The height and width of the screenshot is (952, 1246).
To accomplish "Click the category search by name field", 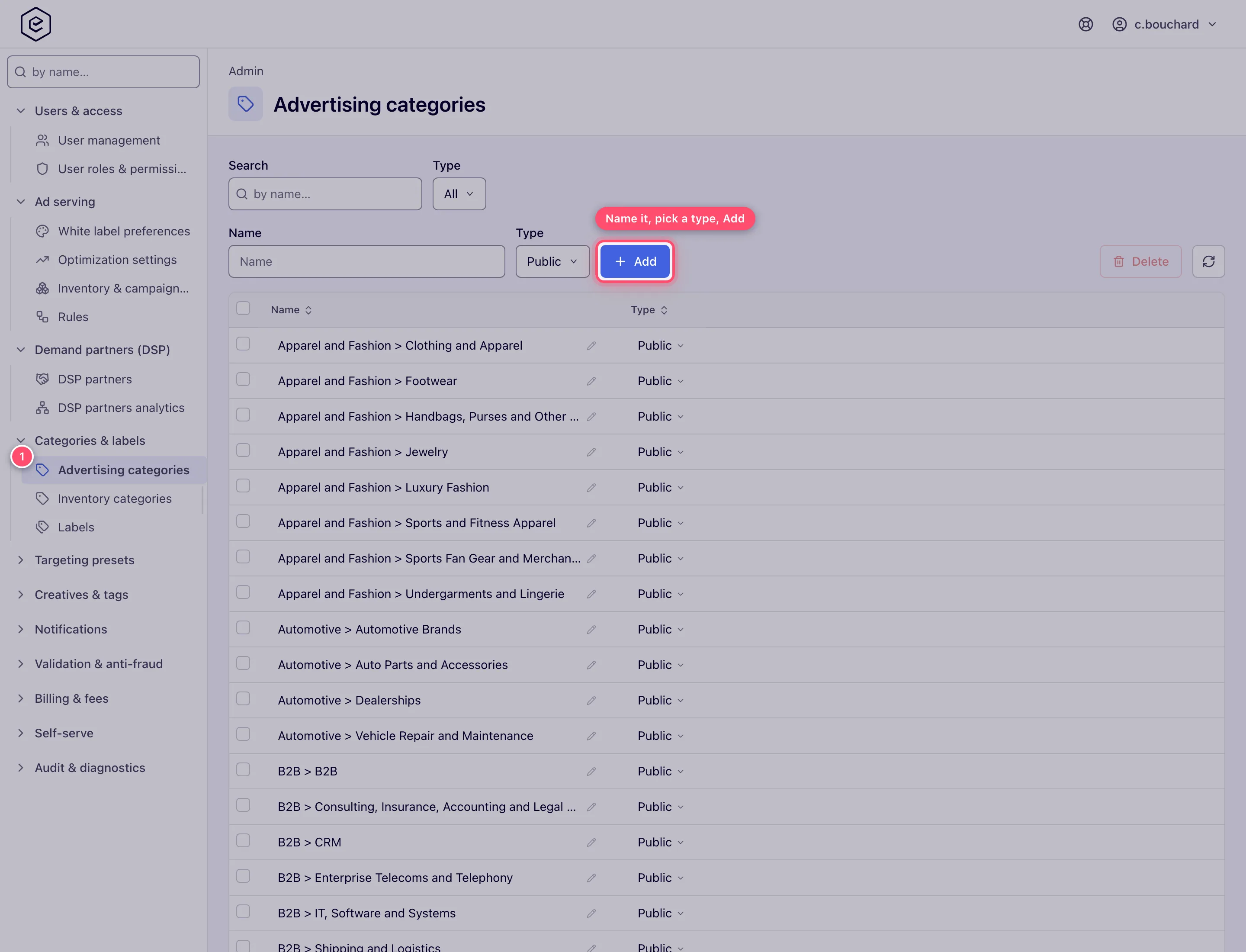I will click(325, 194).
